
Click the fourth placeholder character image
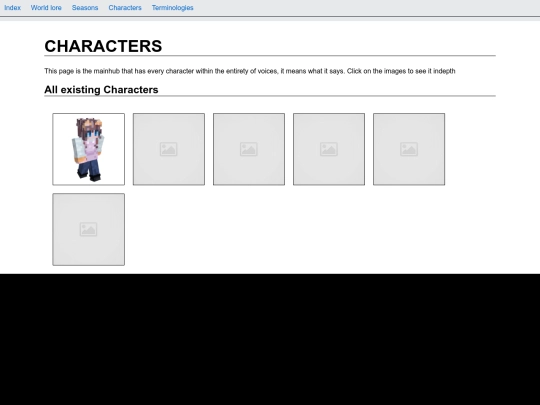329,149
